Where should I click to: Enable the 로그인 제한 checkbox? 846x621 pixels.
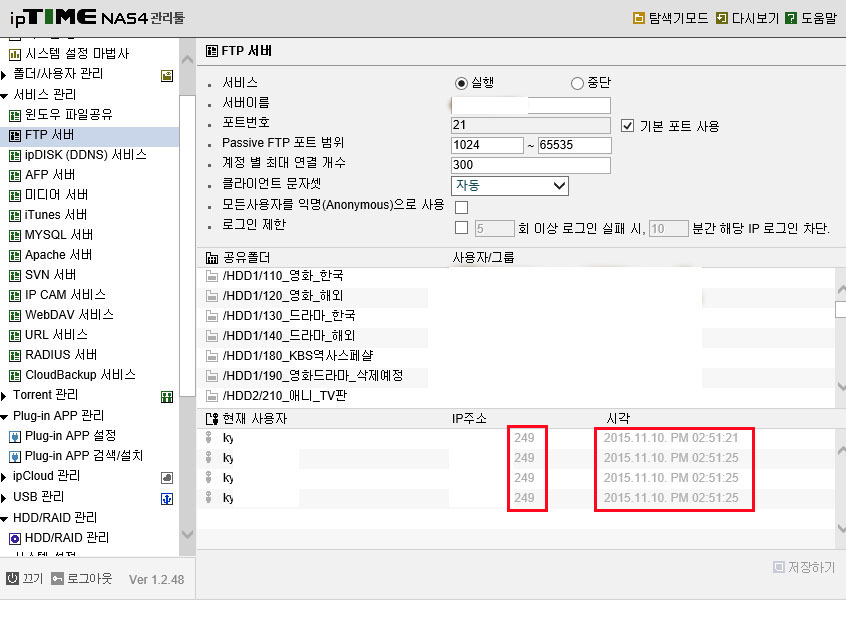point(461,228)
